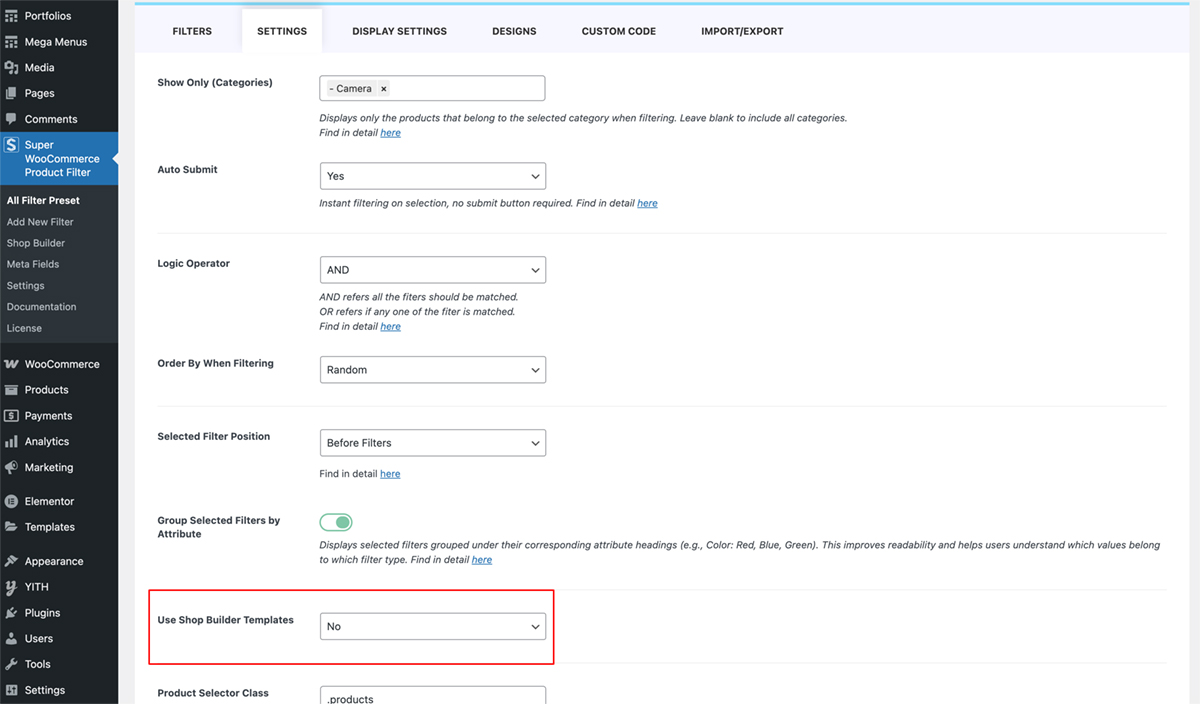
Task: Click the Settings sliders icon at sidebar bottom
Action: 12,690
